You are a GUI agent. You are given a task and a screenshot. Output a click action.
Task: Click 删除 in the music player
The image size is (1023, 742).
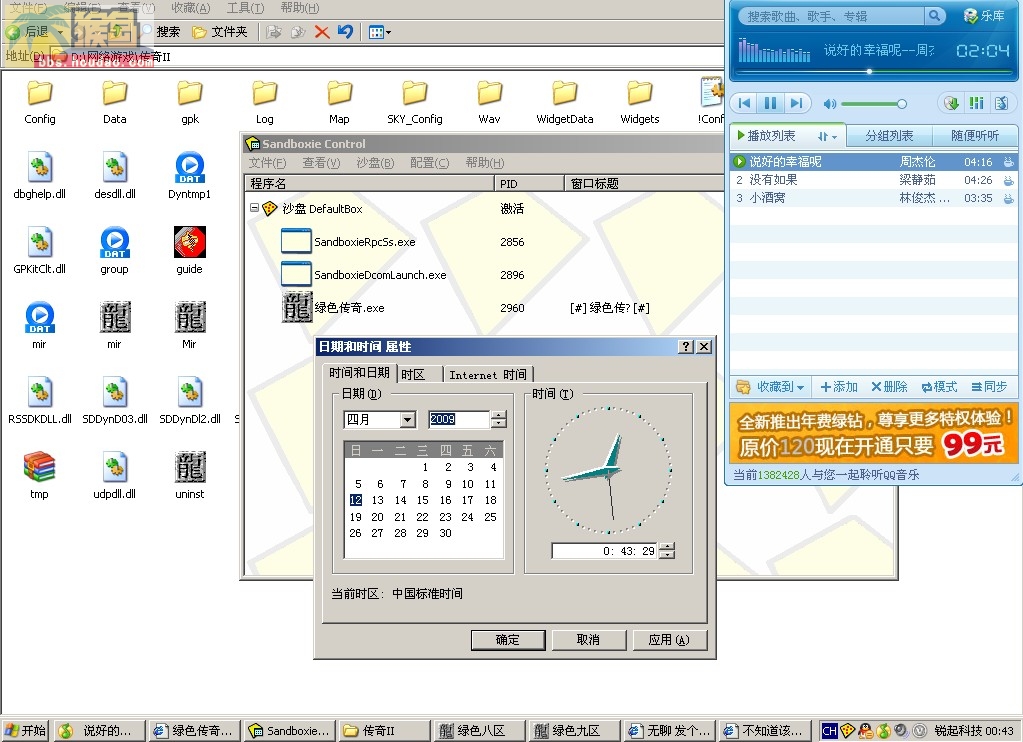click(889, 387)
